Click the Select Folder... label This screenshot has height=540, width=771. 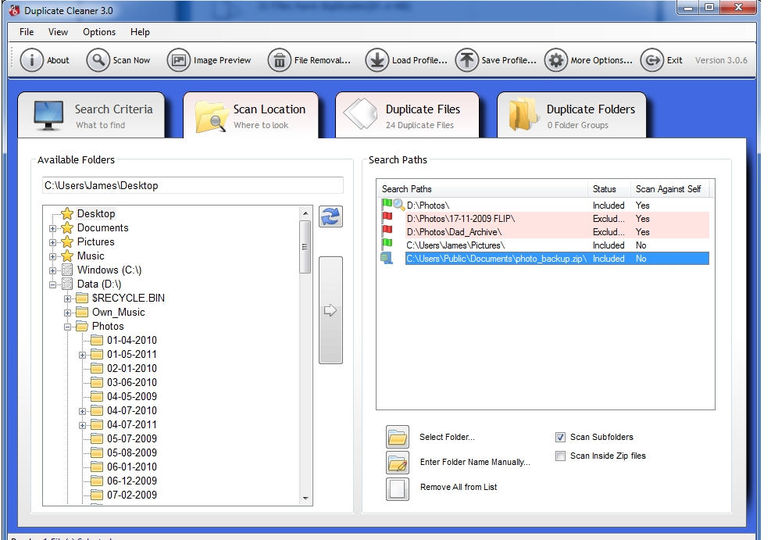[447, 437]
